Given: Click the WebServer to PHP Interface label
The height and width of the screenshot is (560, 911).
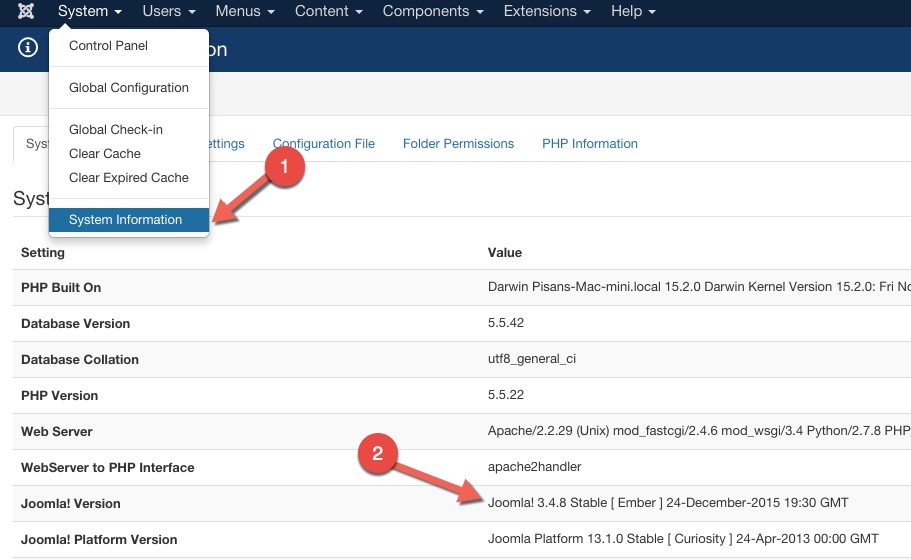Looking at the screenshot, I should click(x=107, y=468).
